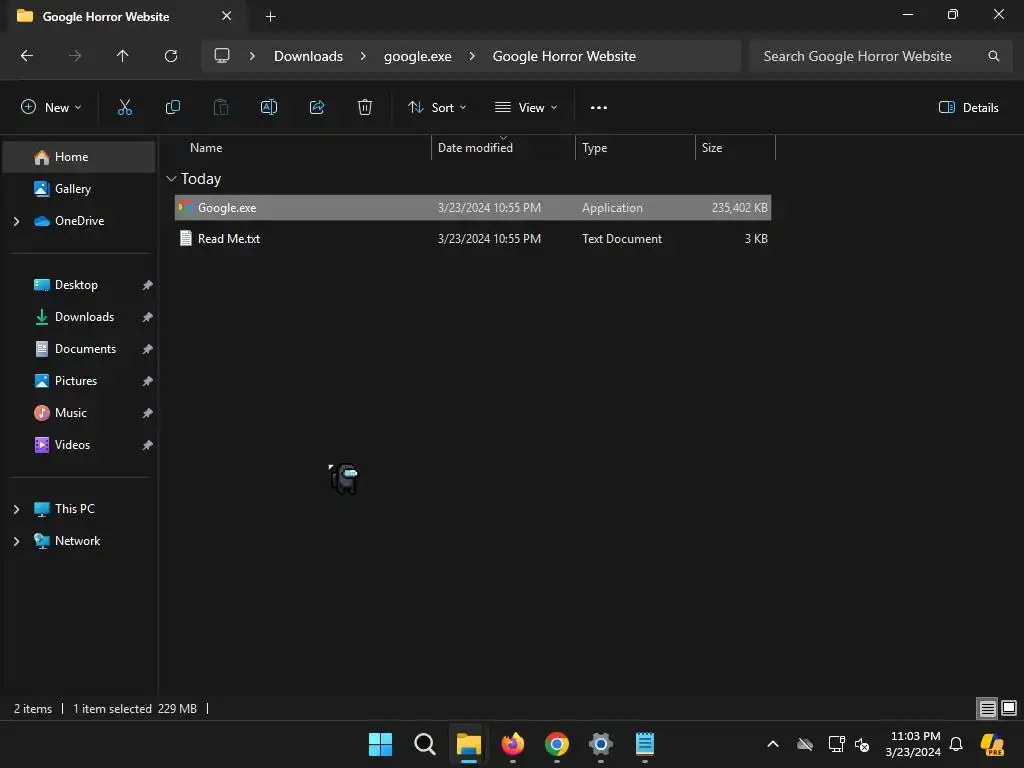Click Downloads in the address bar
The width and height of the screenshot is (1024, 768).
pos(308,56)
